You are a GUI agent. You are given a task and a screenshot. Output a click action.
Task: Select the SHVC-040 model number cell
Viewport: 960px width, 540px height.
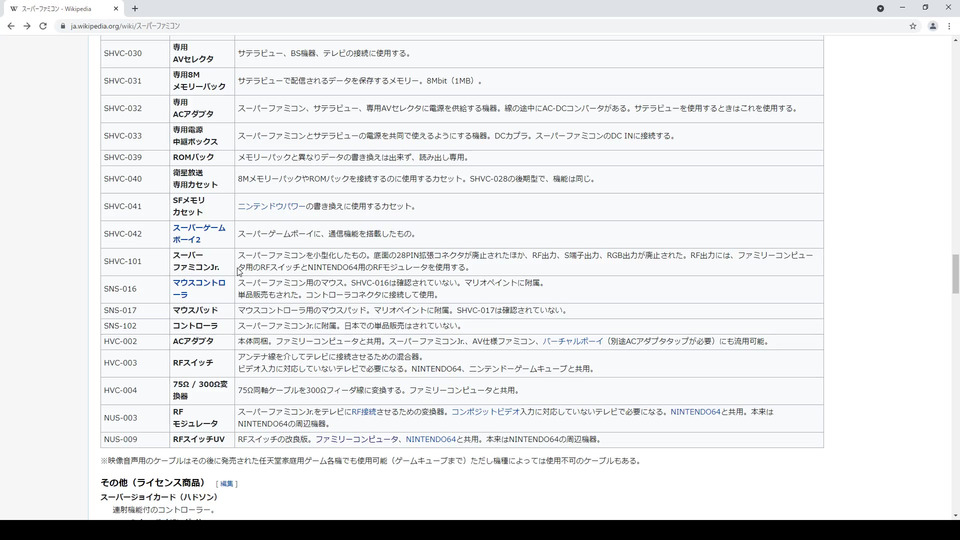click(x=135, y=179)
